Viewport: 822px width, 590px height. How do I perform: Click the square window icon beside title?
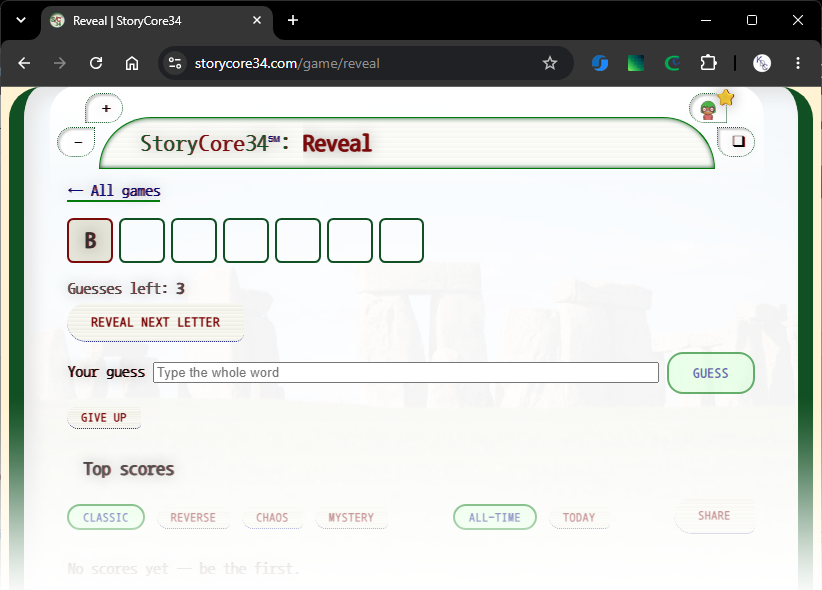point(737,142)
